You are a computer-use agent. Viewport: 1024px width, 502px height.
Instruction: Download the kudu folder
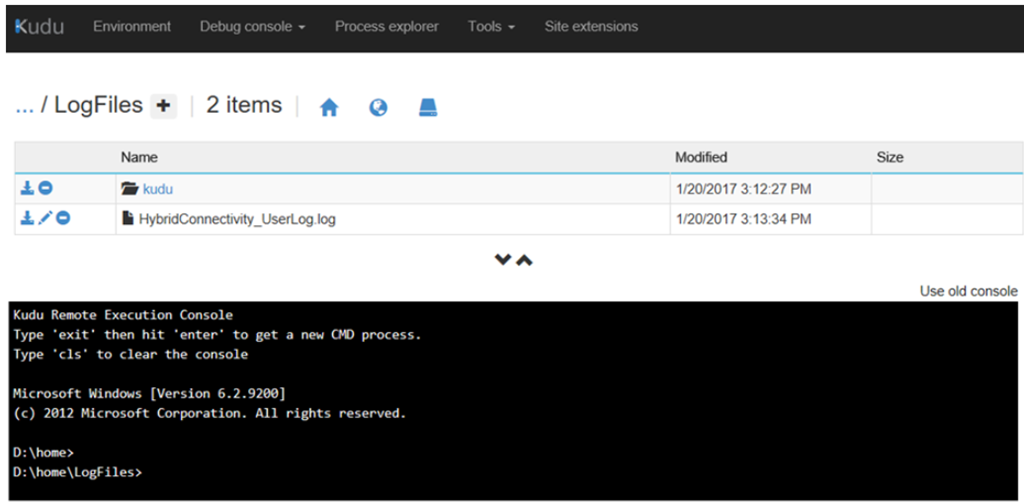(x=27, y=188)
